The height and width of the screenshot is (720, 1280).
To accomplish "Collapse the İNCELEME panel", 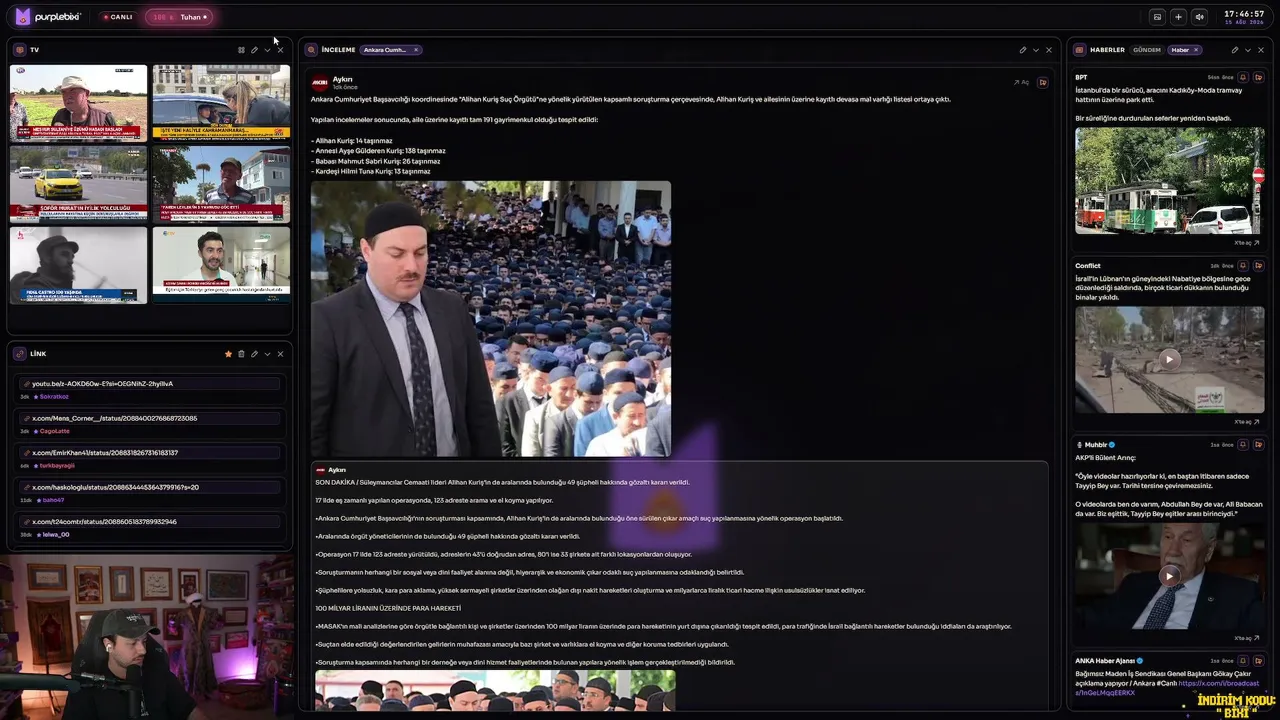I will pos(1036,50).
